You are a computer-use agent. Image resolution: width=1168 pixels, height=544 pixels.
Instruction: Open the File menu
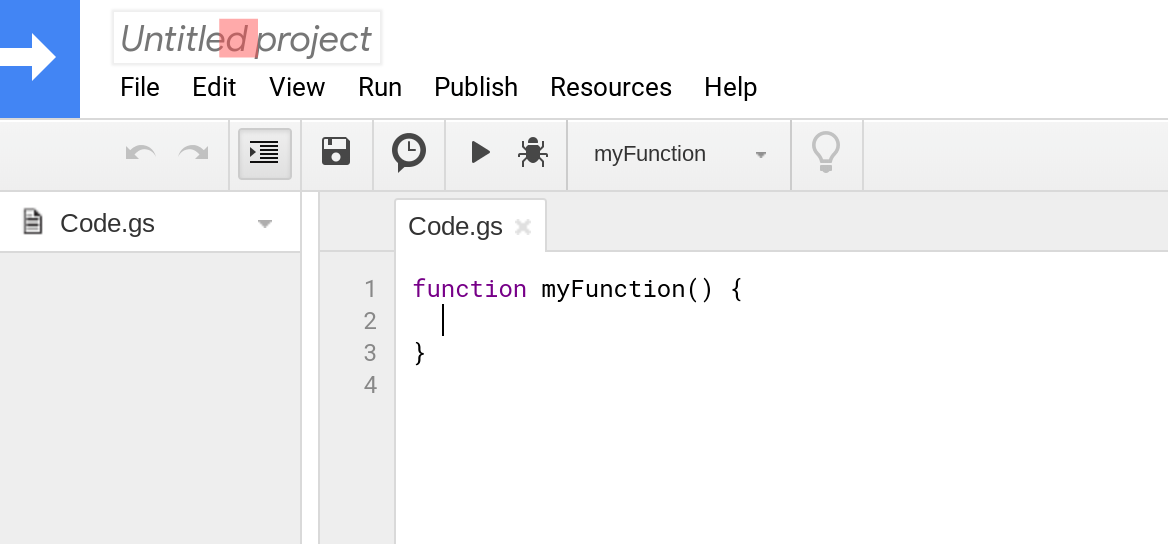140,87
